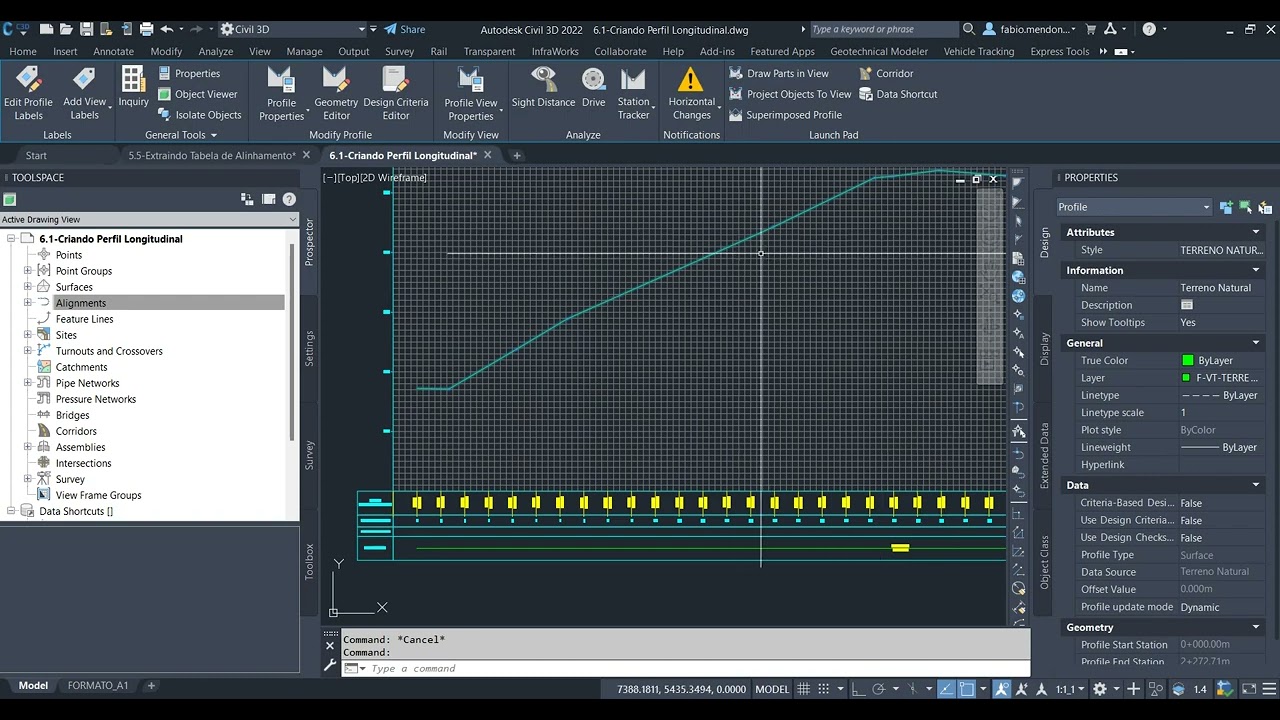Screen dimensions: 1280x720
Task: Open Add View Labels tool
Action: (x=85, y=93)
